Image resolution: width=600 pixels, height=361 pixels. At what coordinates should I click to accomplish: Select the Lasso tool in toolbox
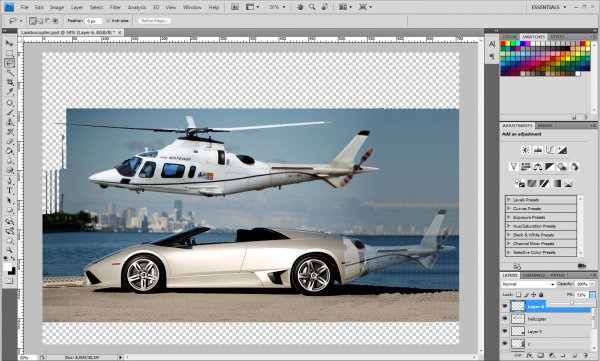point(9,63)
